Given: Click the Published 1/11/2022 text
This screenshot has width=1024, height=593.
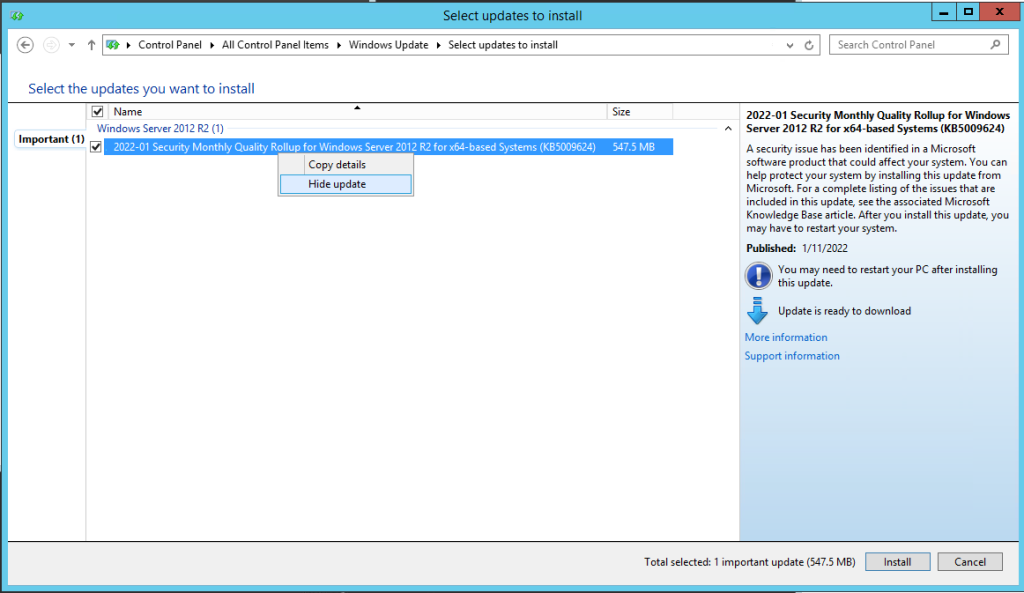Looking at the screenshot, I should pos(797,248).
